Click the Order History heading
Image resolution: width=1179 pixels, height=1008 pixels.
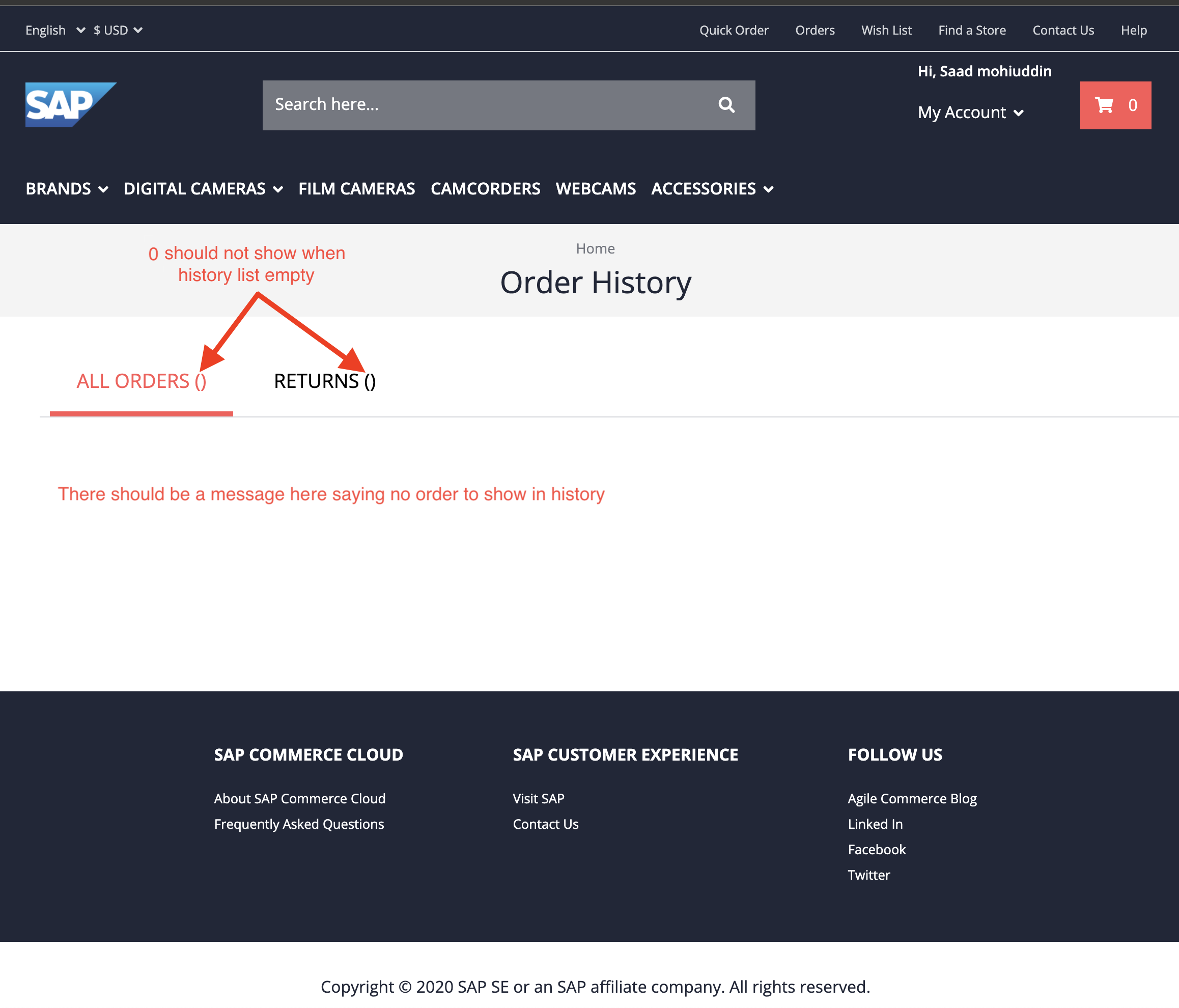point(596,283)
